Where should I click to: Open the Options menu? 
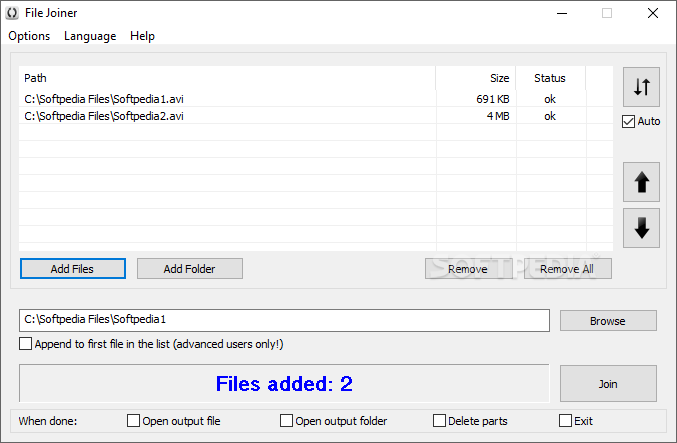point(29,36)
